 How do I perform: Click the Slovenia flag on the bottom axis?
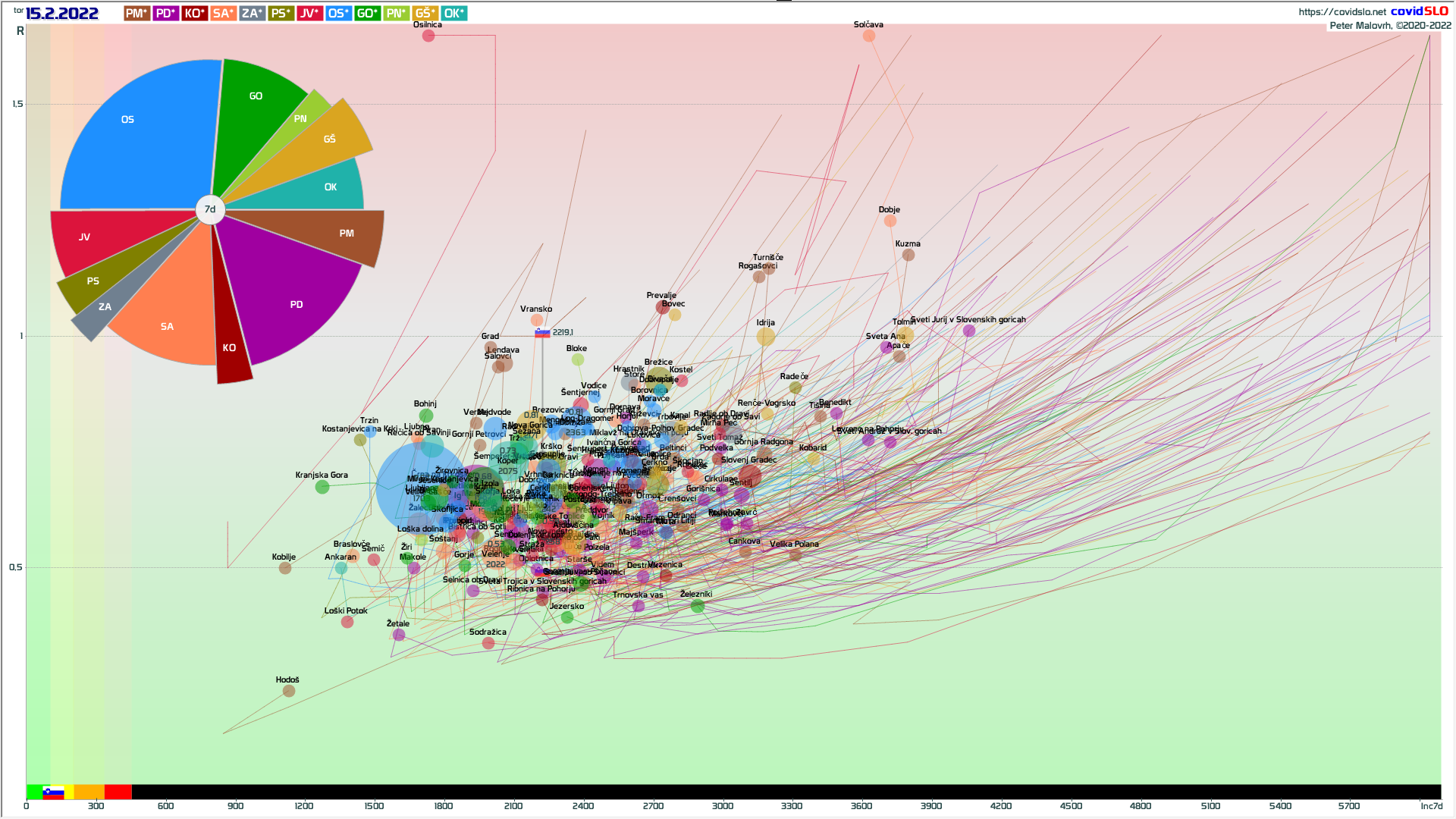pos(52,792)
